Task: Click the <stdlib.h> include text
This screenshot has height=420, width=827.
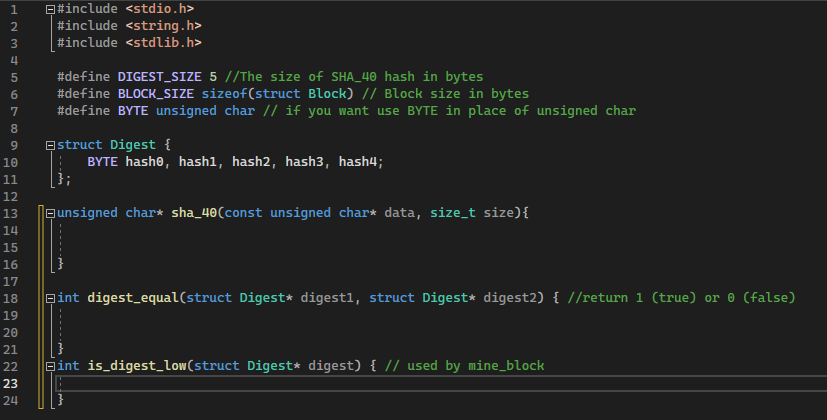Action: tap(164, 42)
